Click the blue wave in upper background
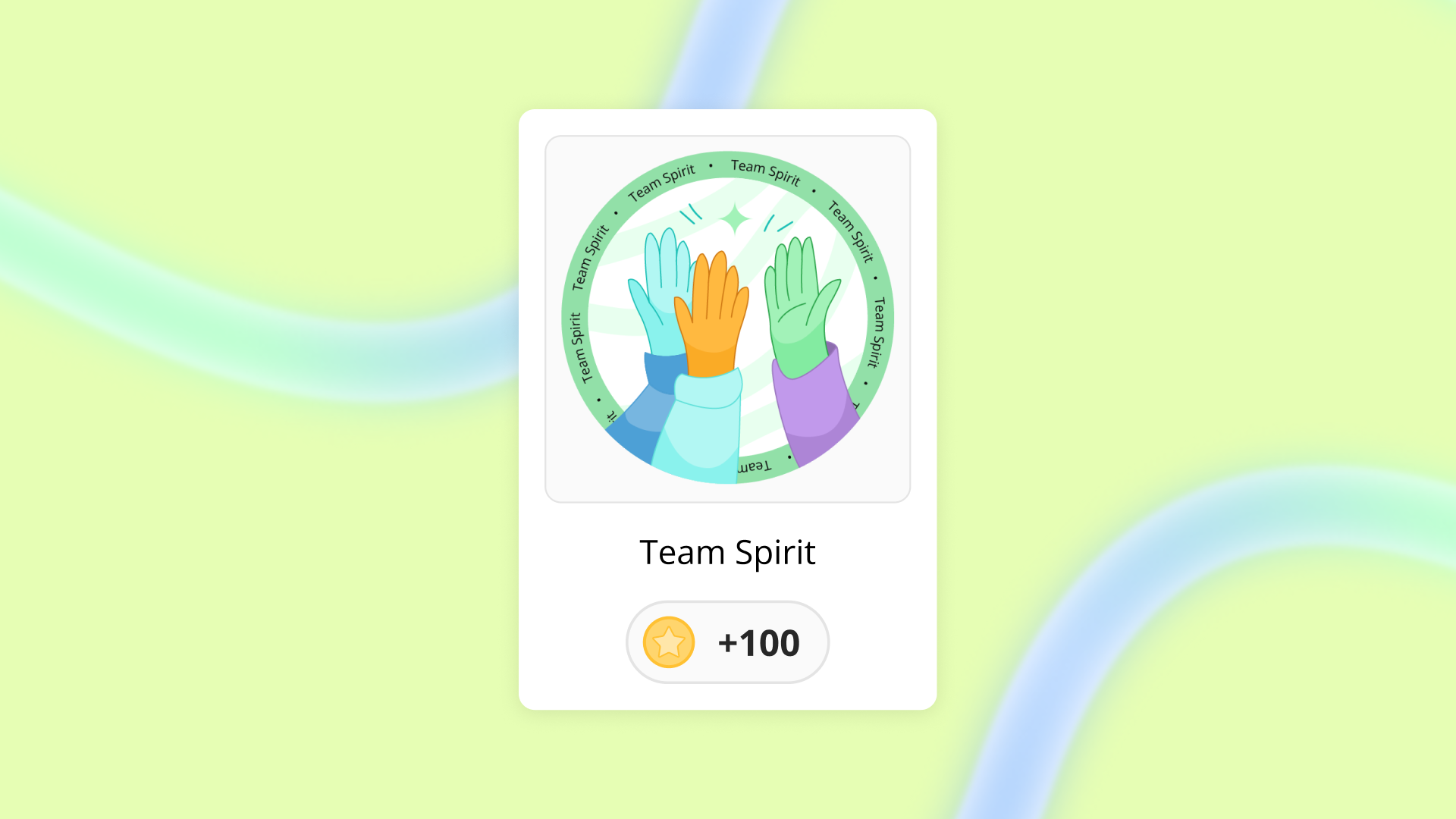This screenshot has height=819, width=1456. tap(720, 53)
